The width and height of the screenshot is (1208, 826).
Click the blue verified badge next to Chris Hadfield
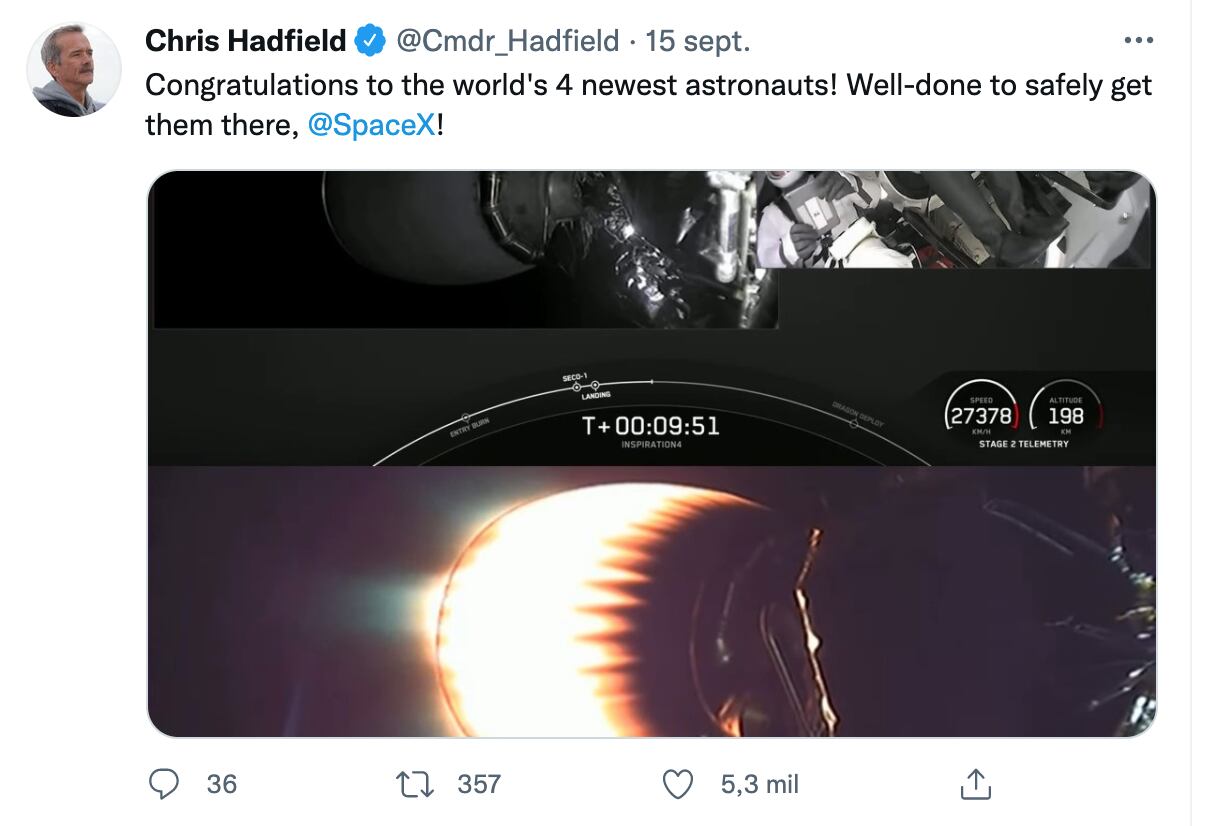pos(369,41)
